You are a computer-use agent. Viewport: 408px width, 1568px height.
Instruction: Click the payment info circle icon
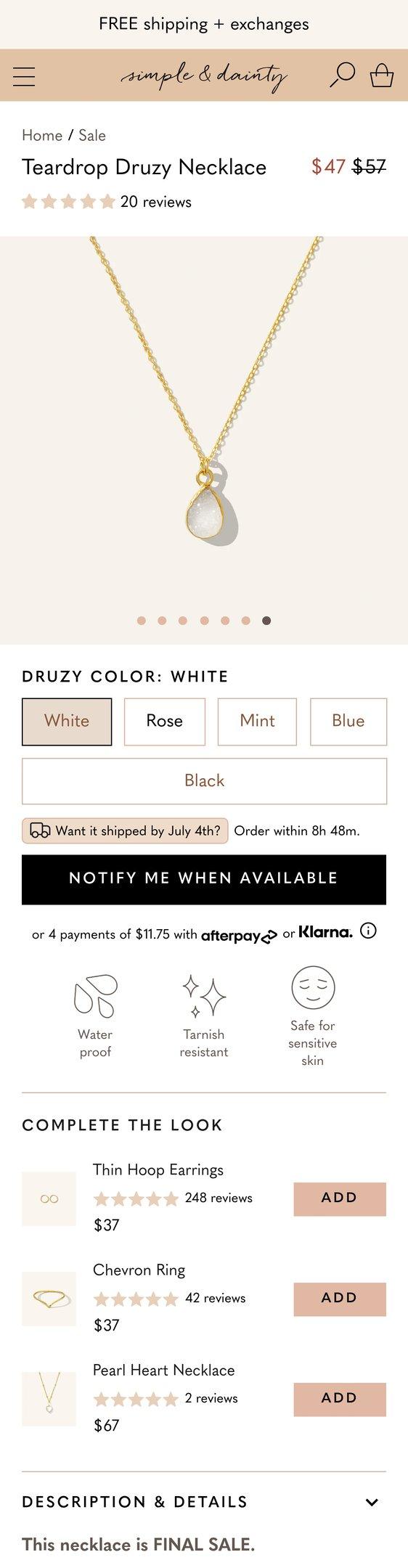(369, 931)
